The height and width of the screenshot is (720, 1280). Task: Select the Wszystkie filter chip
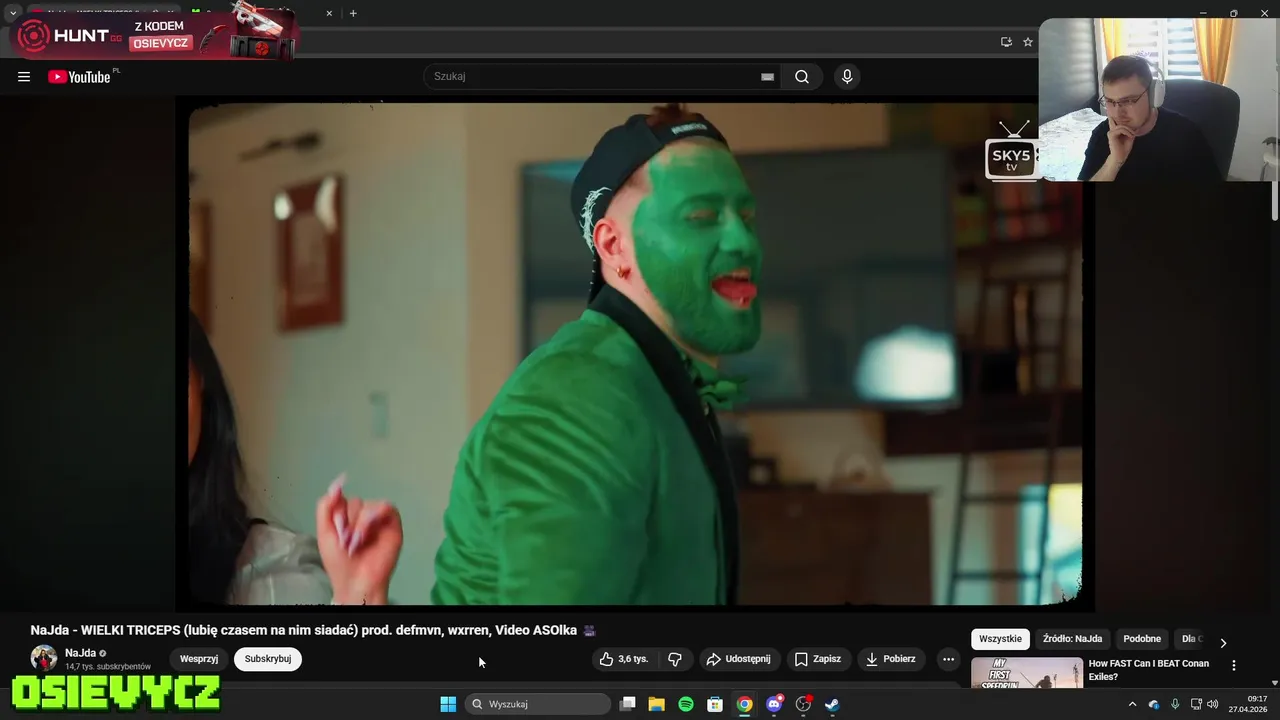[x=1000, y=639]
